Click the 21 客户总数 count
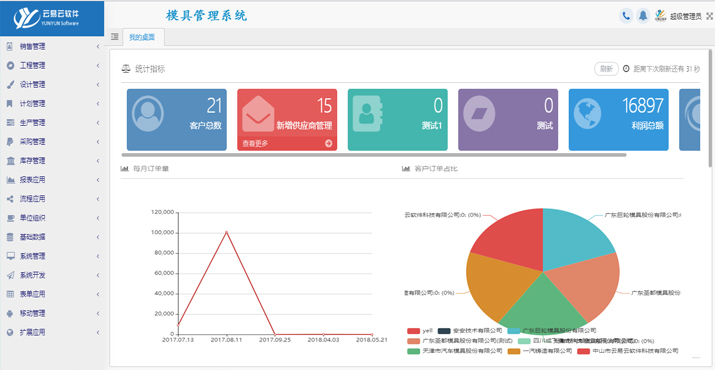The height and width of the screenshot is (370, 715). pyautogui.click(x=214, y=106)
